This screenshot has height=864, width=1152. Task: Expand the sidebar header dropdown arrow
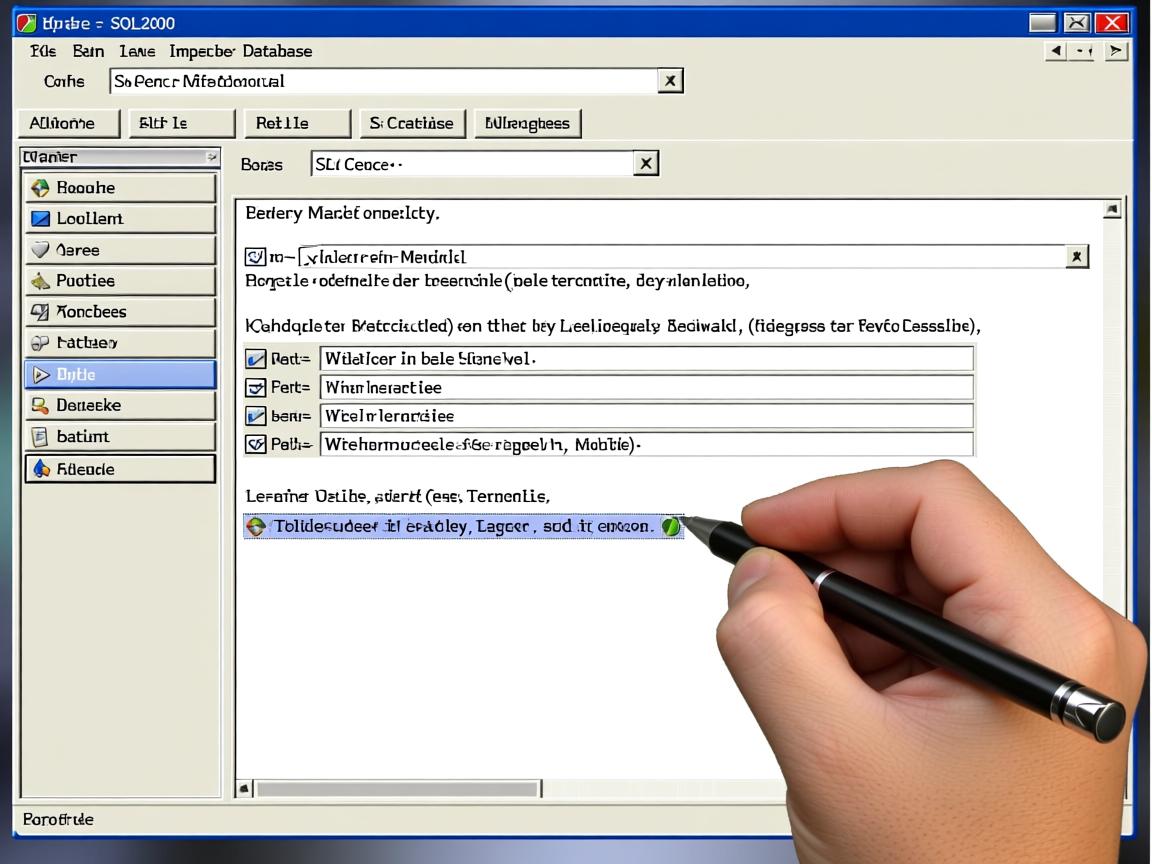point(211,157)
